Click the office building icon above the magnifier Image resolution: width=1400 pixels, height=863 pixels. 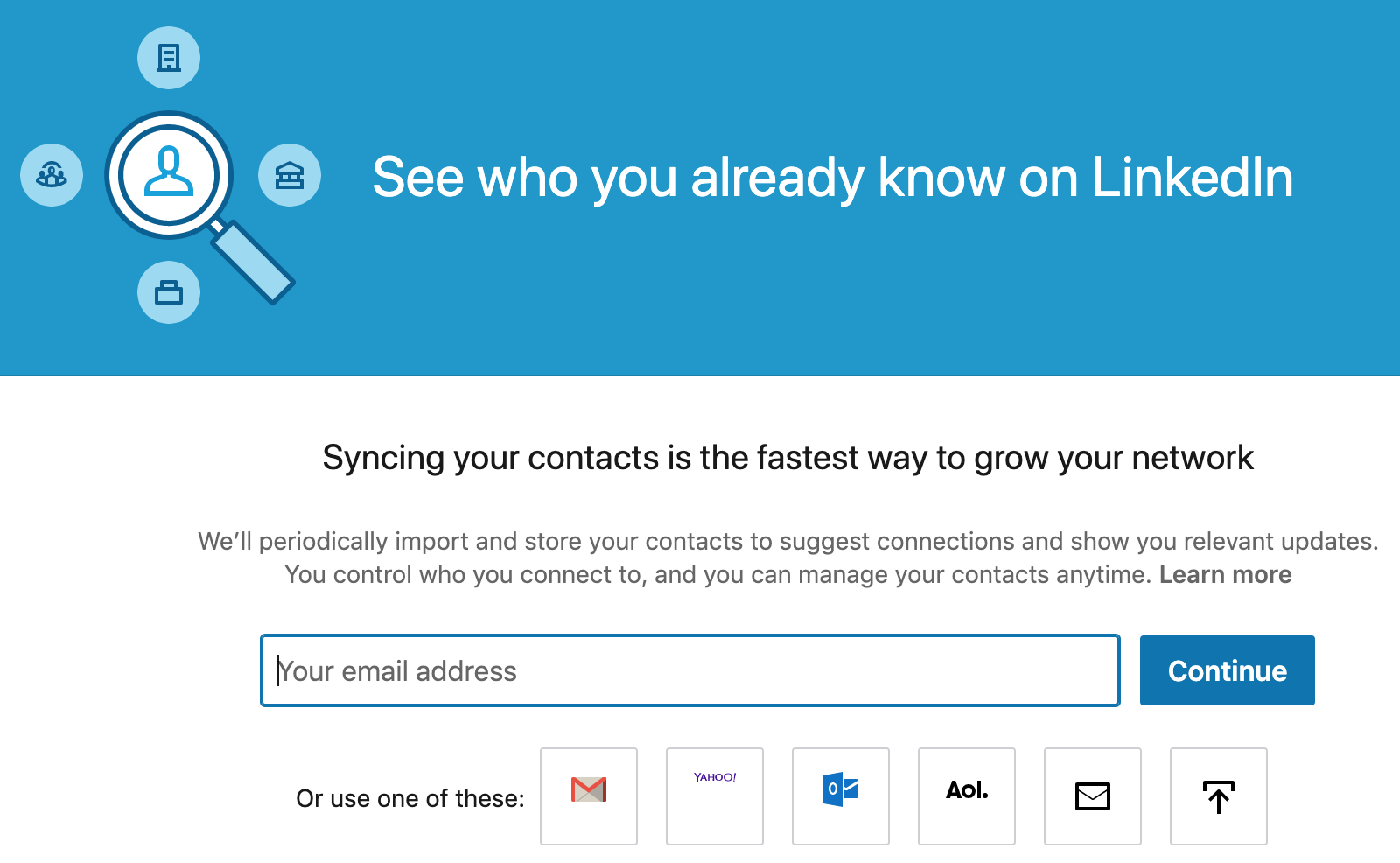169,58
